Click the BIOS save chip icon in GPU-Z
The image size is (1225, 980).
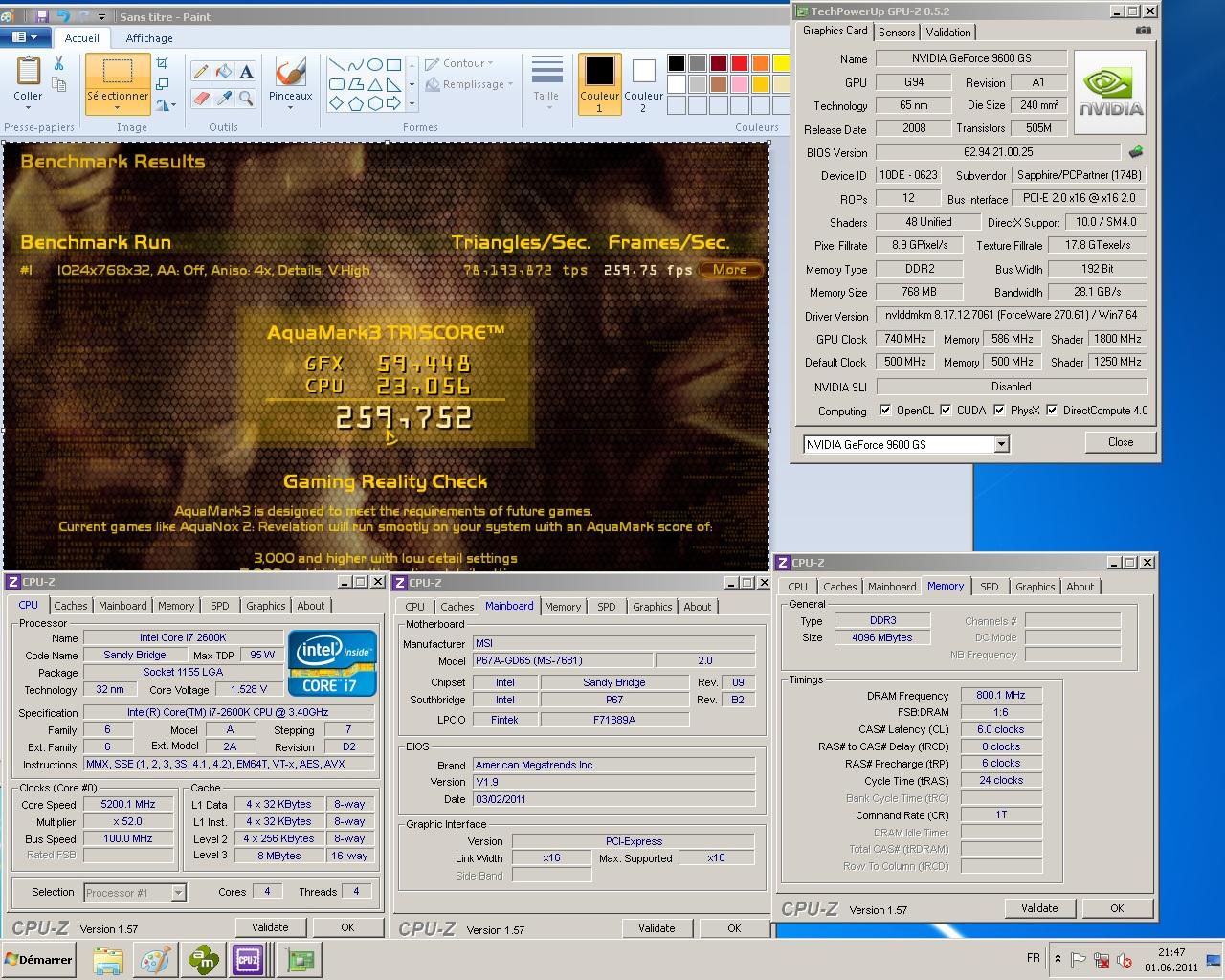[x=1136, y=151]
